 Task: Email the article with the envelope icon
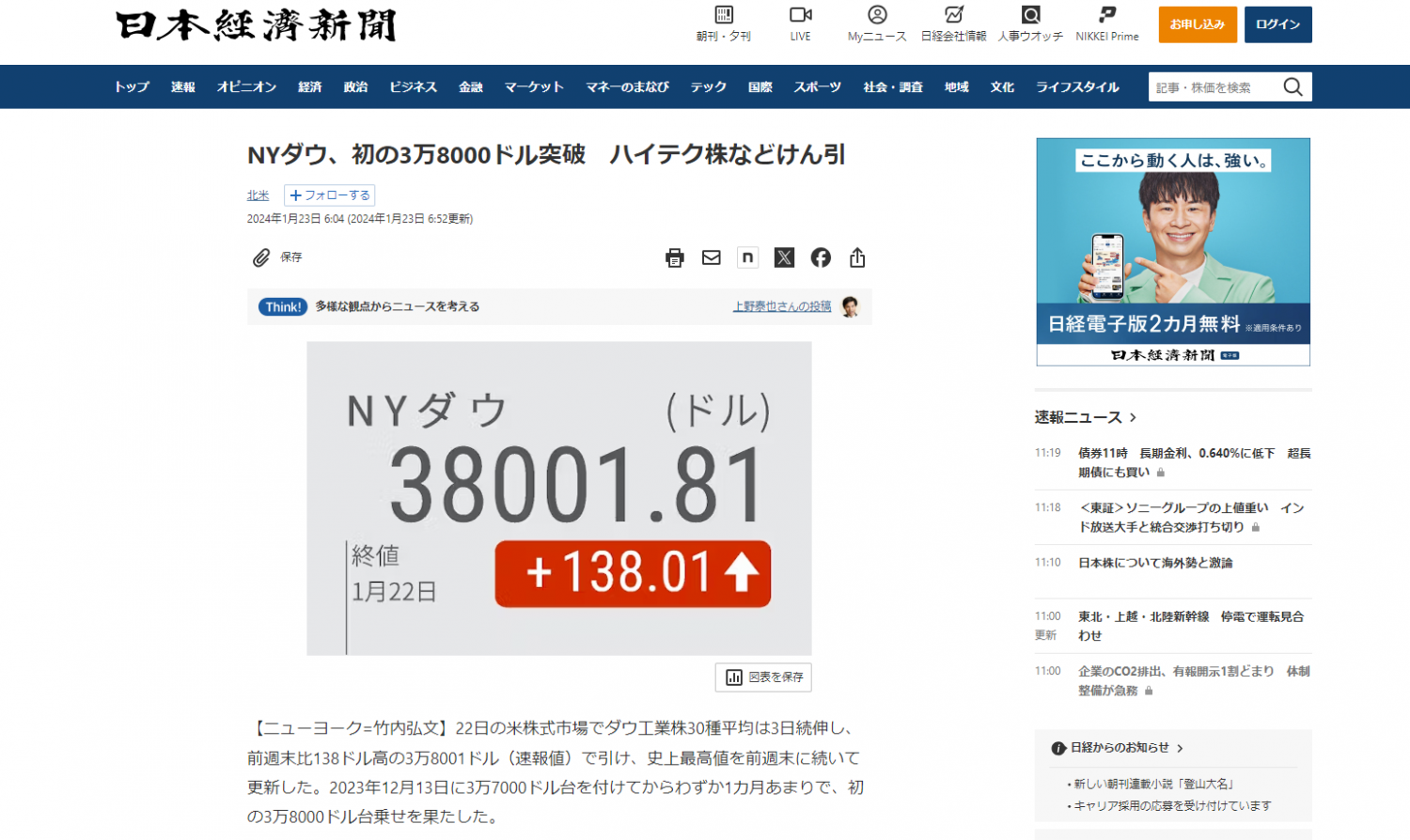pos(712,257)
